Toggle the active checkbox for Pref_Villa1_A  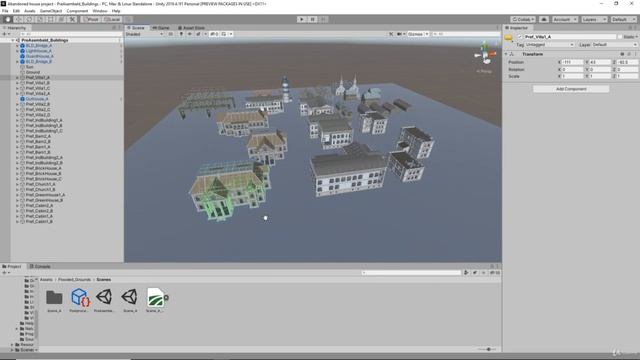(x=520, y=37)
